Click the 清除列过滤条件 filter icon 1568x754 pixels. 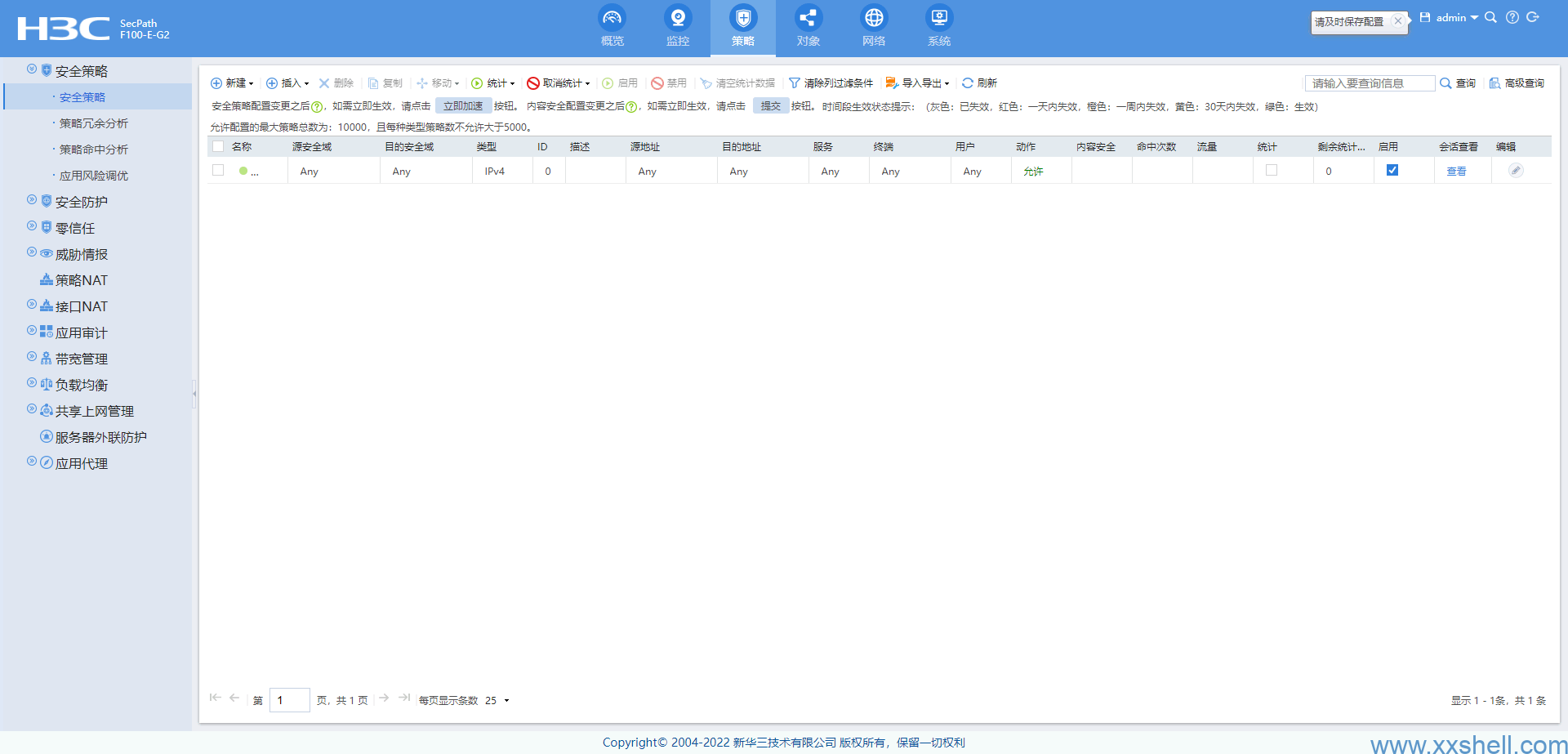794,83
